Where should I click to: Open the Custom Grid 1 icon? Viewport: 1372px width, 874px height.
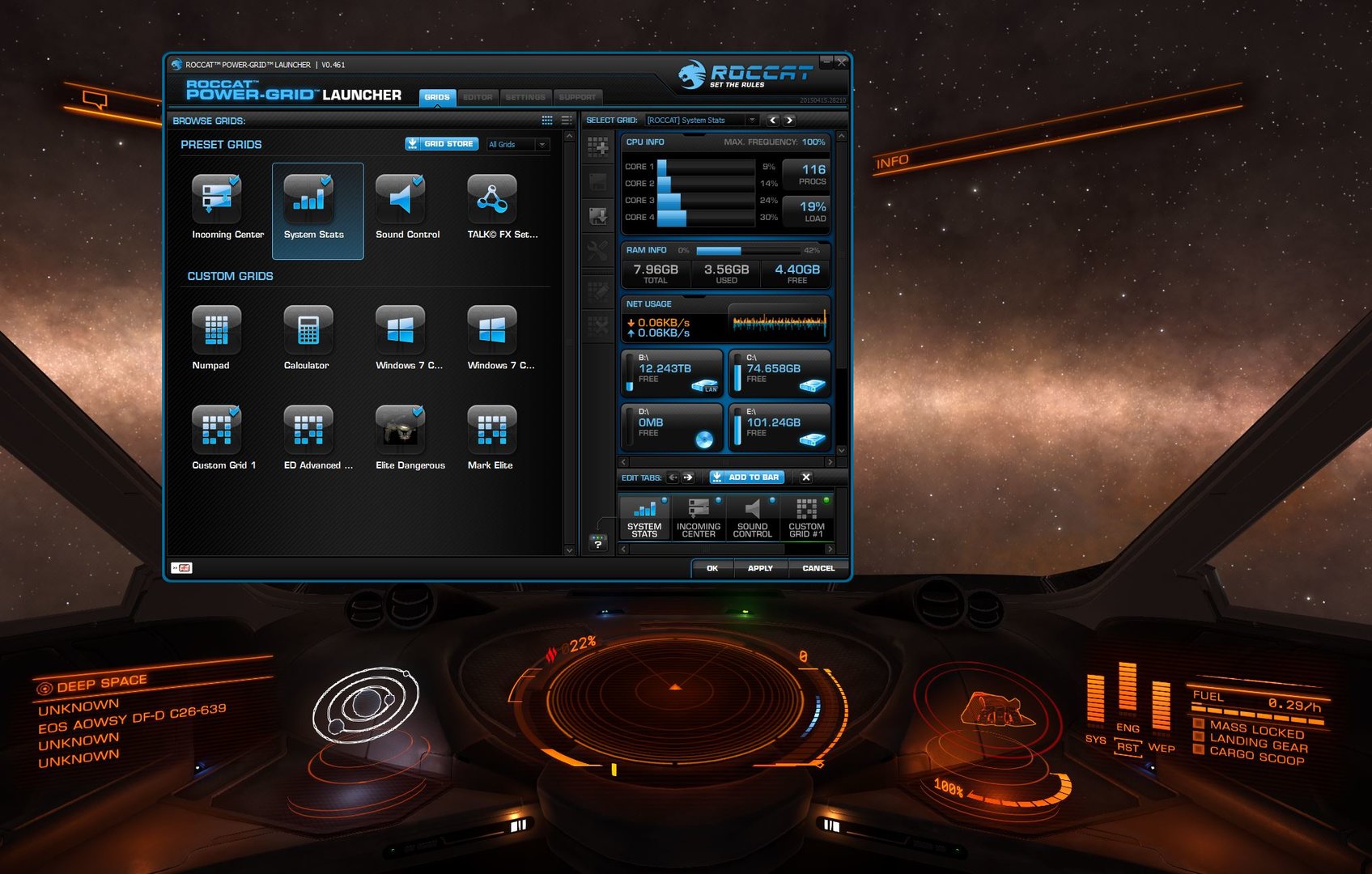[x=217, y=430]
